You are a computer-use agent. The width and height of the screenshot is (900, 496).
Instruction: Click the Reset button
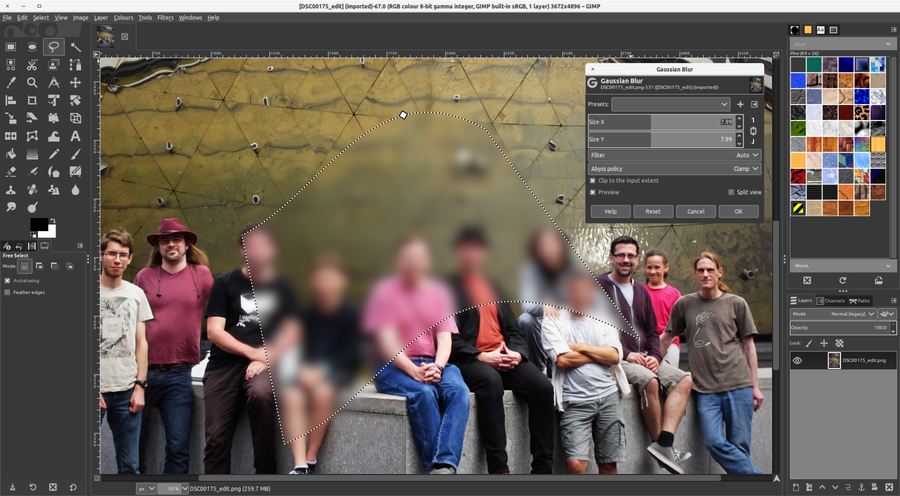click(x=652, y=211)
